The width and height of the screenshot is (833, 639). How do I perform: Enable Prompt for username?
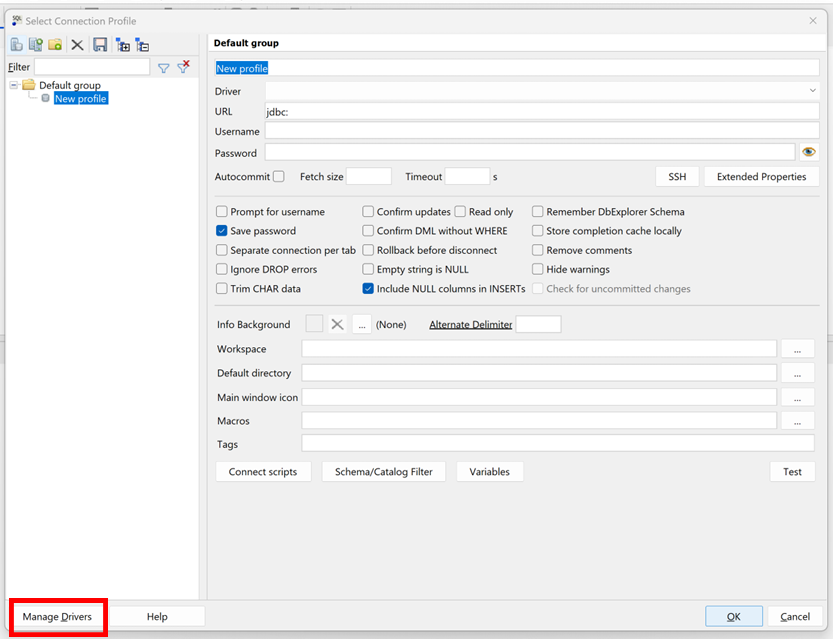click(222, 211)
